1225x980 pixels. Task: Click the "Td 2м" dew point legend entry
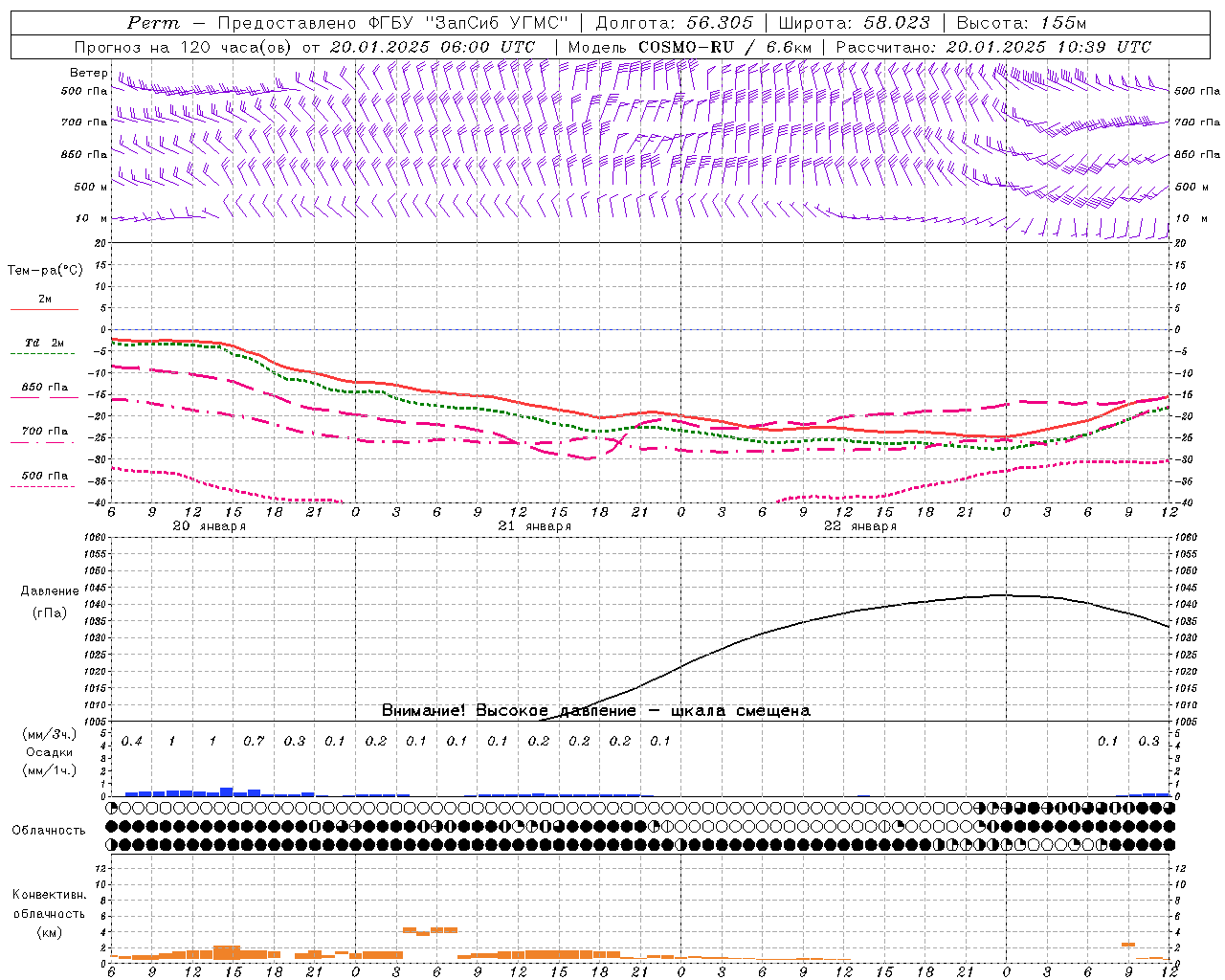45,343
